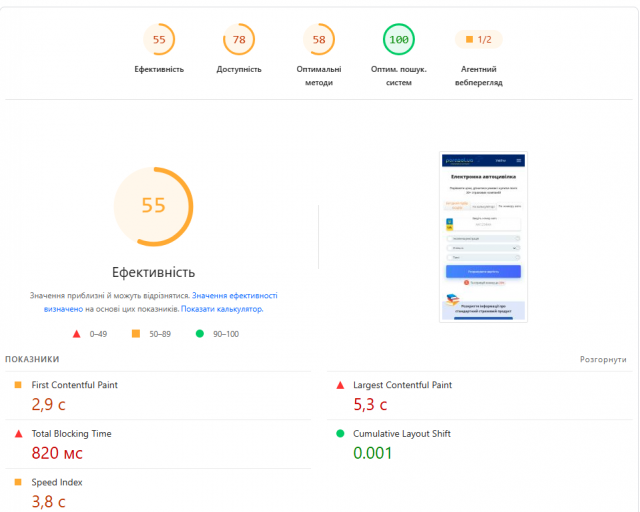640x512 pixels.
Task: Click the 50–89 legend text
Action: click(x=160, y=334)
